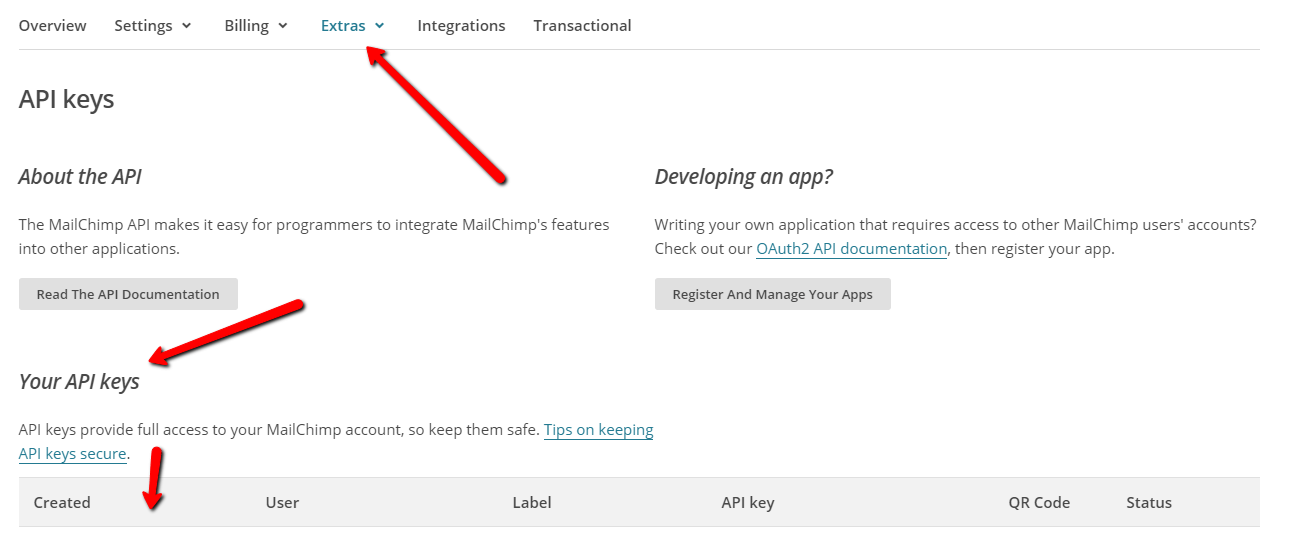
Task: Click the QR Code column header
Action: 1039,503
